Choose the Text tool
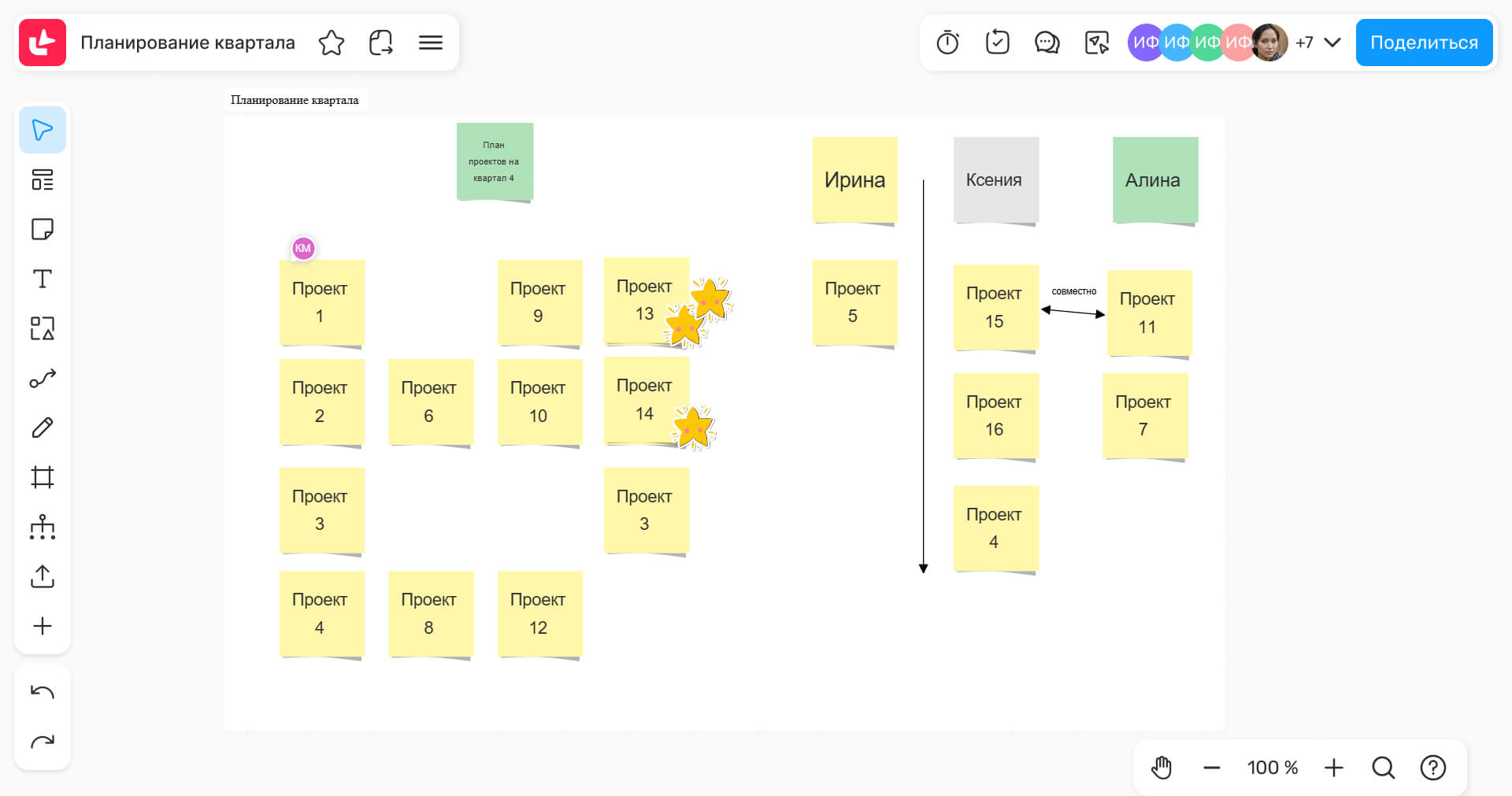Image resolution: width=1512 pixels, height=796 pixels. tap(43, 279)
